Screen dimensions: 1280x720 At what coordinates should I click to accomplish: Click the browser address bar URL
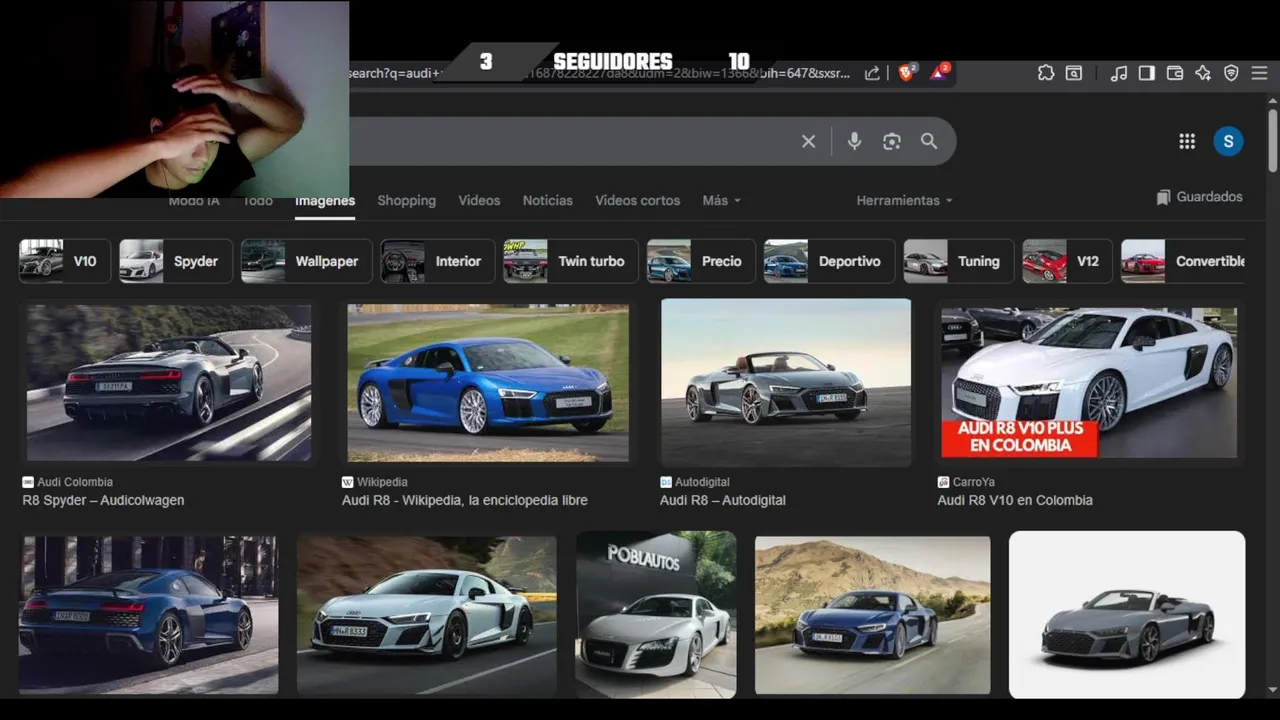click(600, 73)
